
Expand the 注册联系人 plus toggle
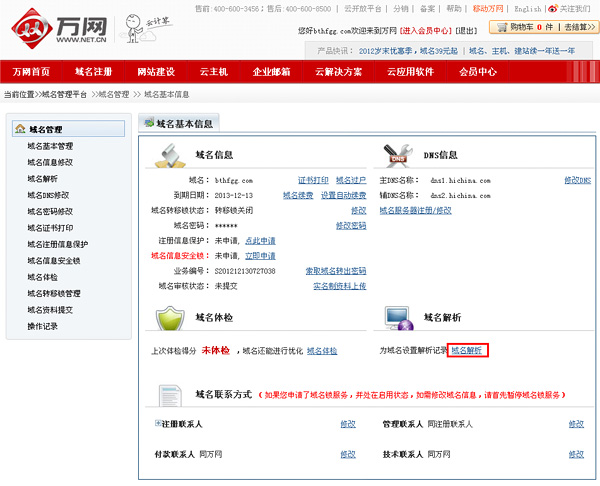[157, 423]
